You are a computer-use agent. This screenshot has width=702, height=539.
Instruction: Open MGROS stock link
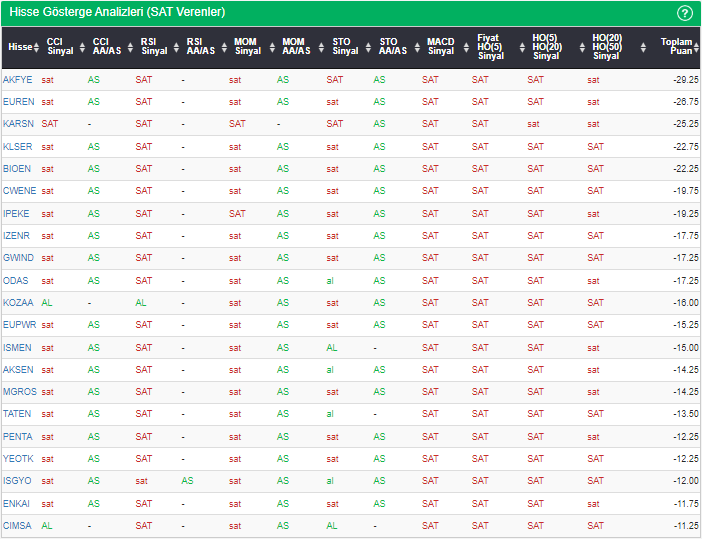[x=20, y=392]
